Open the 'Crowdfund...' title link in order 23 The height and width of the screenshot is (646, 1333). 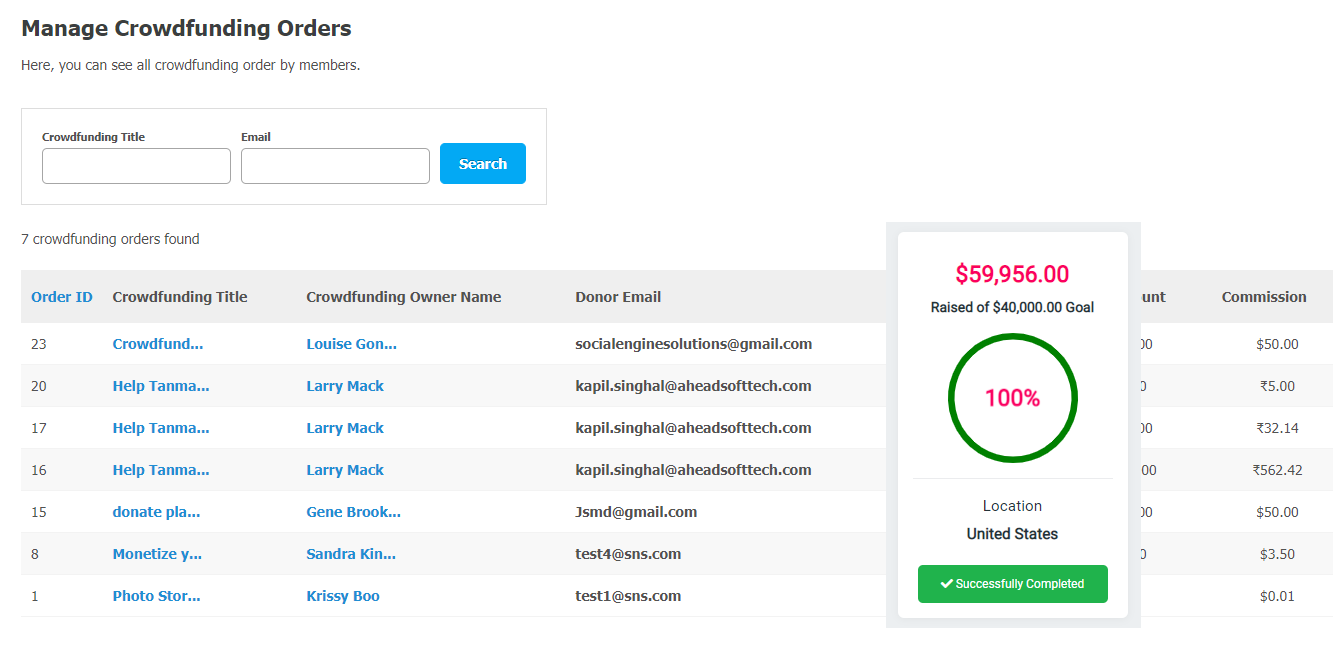pyautogui.click(x=158, y=344)
